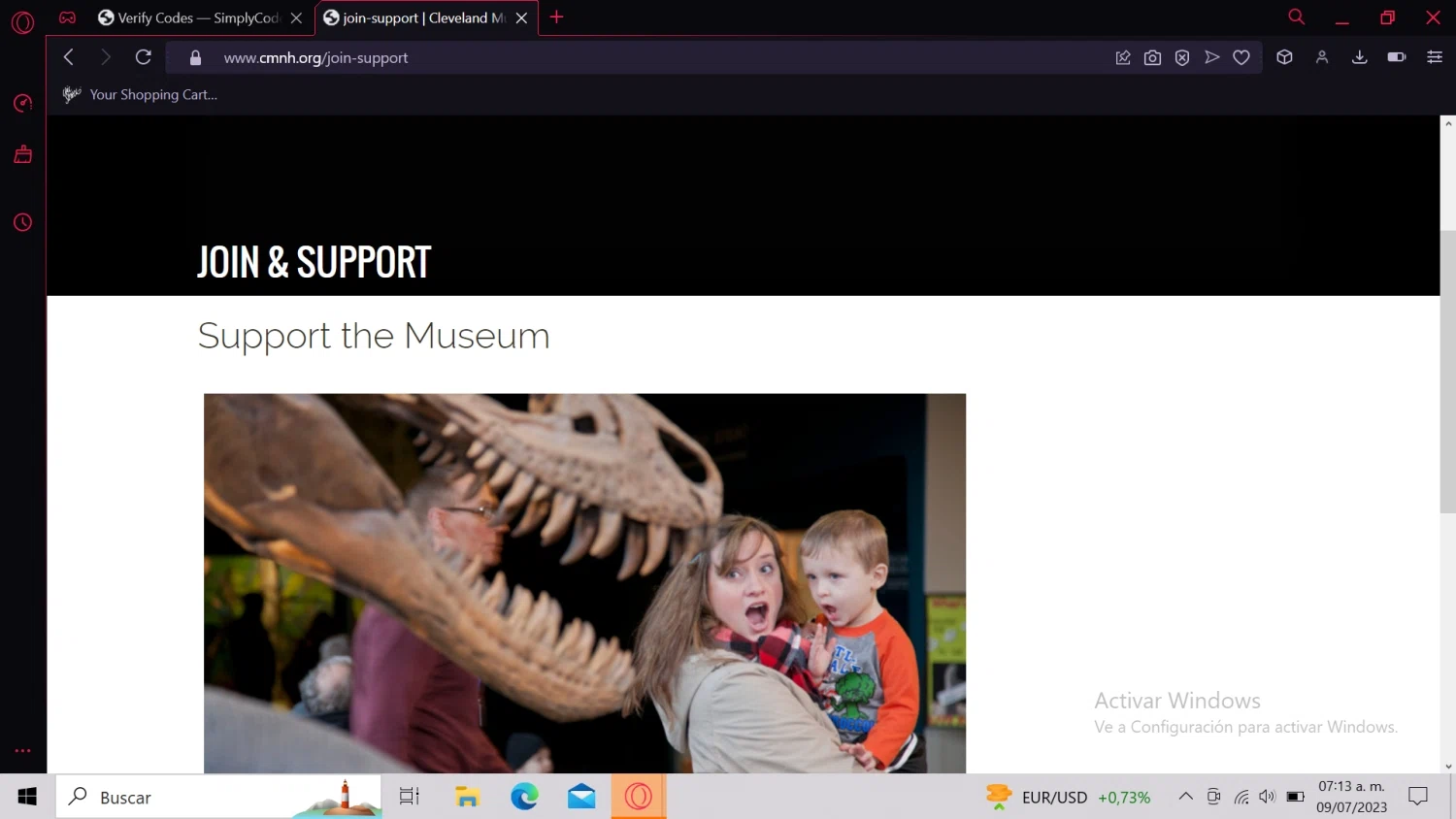The image size is (1456, 819).
Task: Click the dinosaur skull family photo
Action: 584,582
